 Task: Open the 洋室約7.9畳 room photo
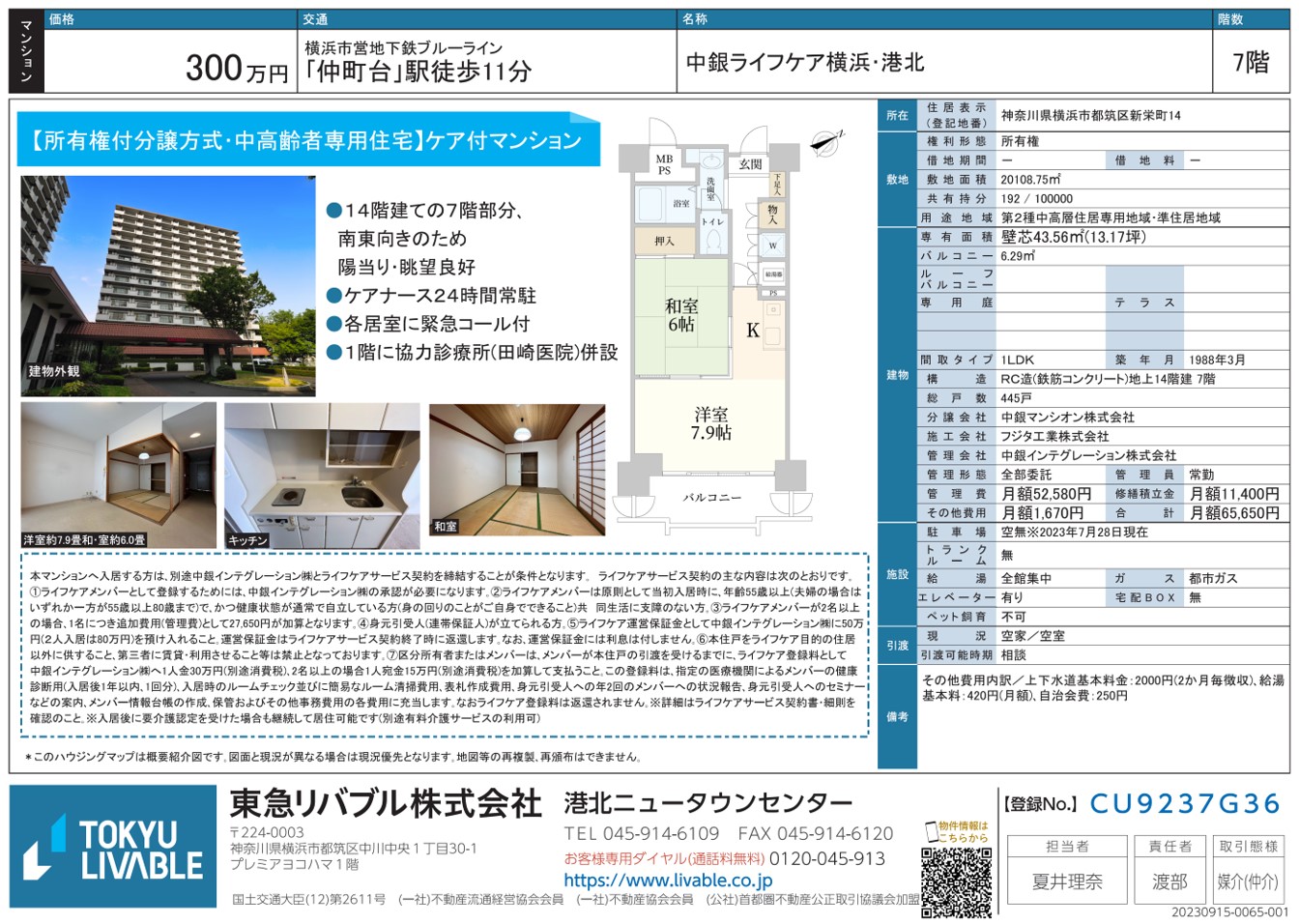point(118,476)
